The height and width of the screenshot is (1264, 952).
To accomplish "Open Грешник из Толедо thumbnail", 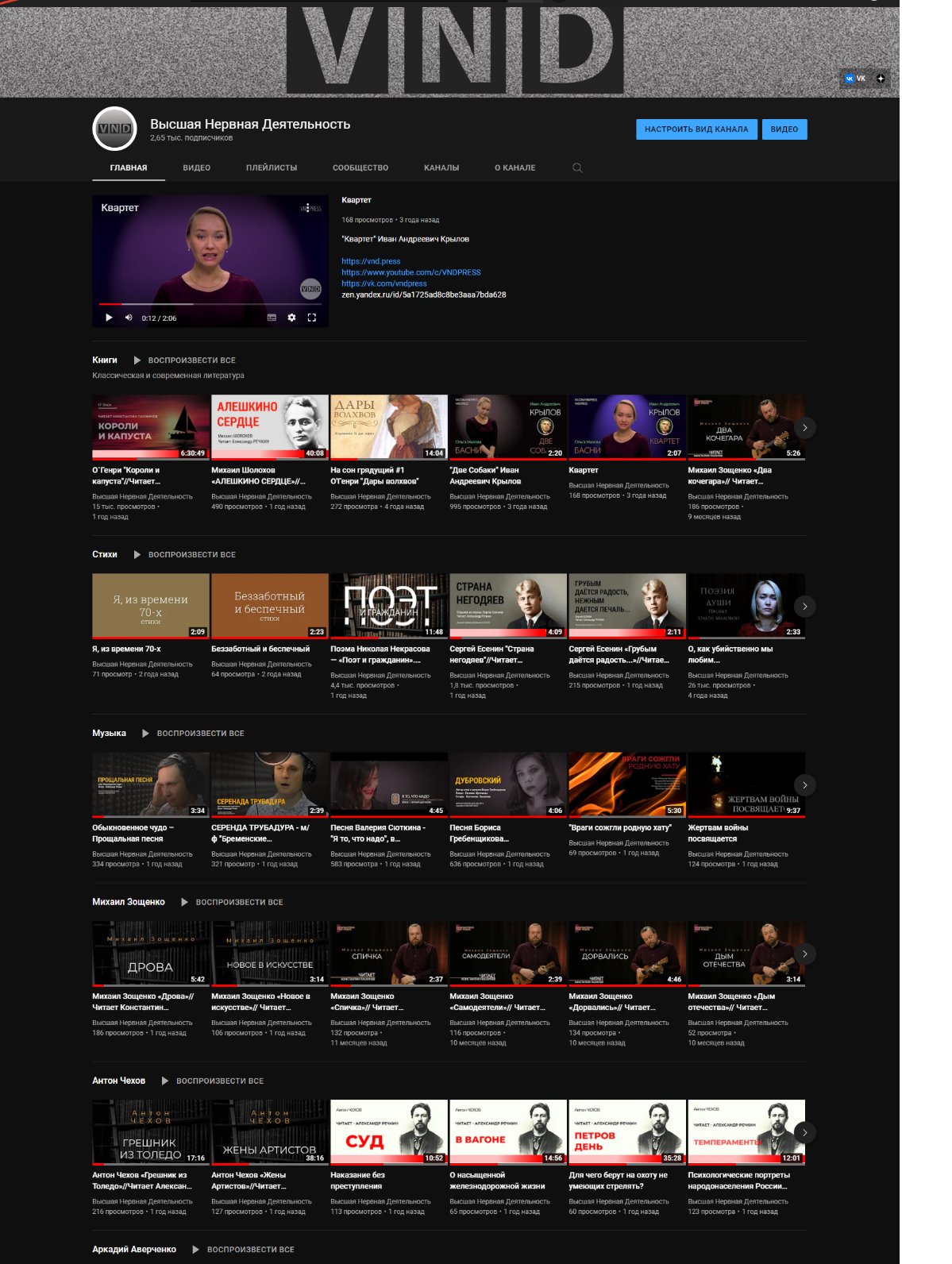I will click(x=151, y=1132).
